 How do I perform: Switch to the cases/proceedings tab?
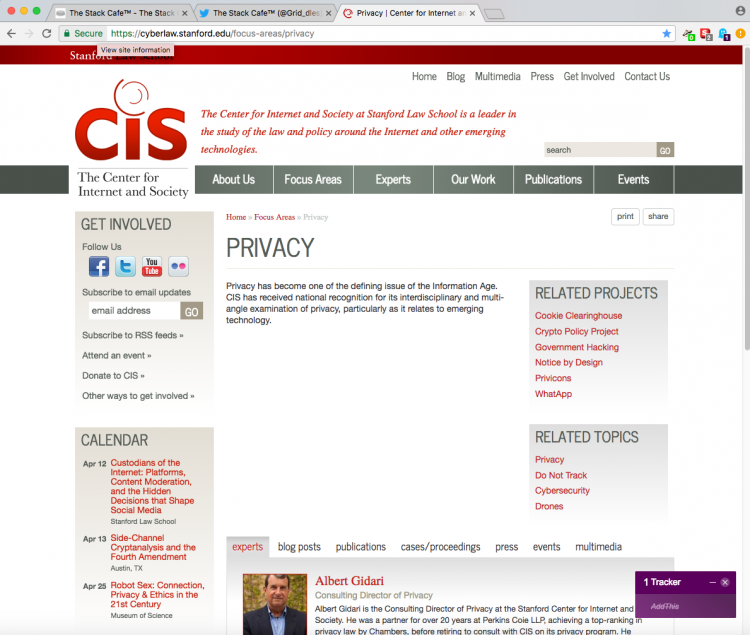click(x=441, y=547)
